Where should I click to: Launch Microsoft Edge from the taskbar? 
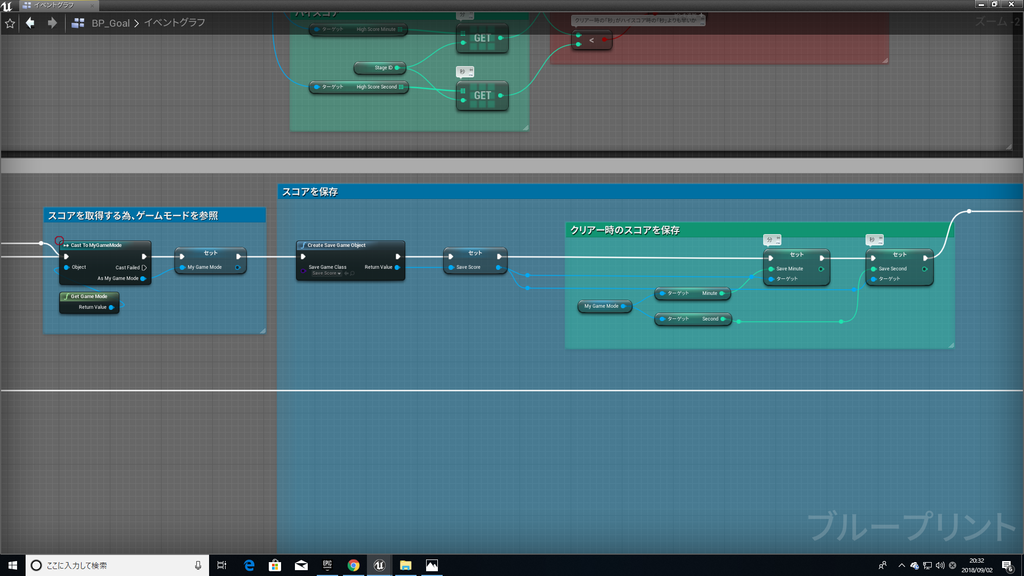point(249,566)
